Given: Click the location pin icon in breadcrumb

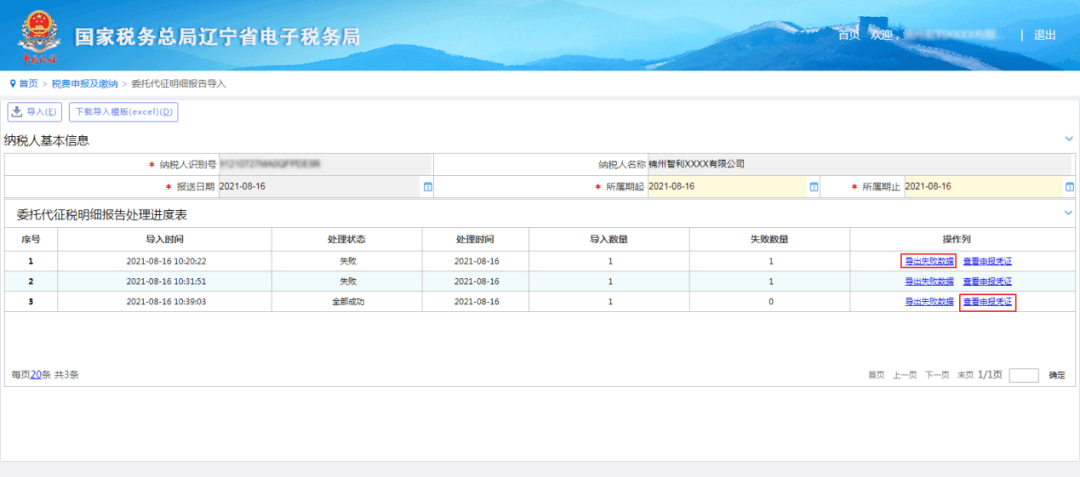Looking at the screenshot, I should 12,83.
